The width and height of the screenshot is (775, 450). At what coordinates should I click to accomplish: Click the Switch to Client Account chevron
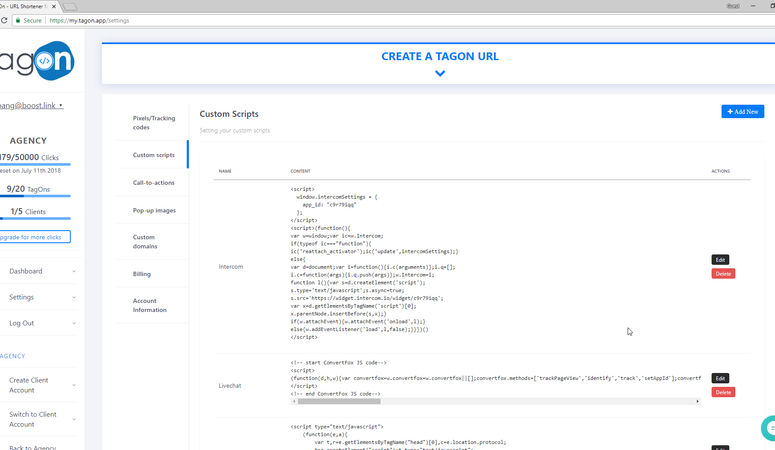point(74,419)
